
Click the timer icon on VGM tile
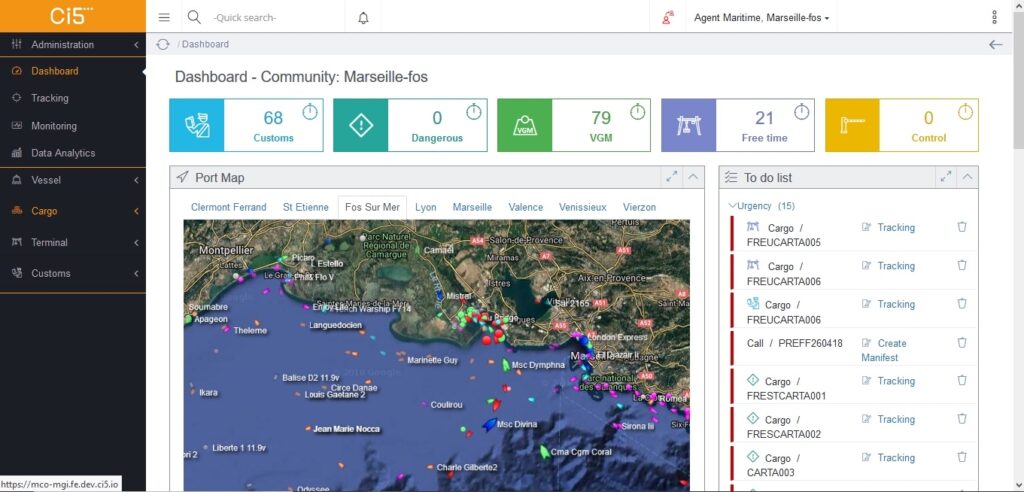[637, 112]
